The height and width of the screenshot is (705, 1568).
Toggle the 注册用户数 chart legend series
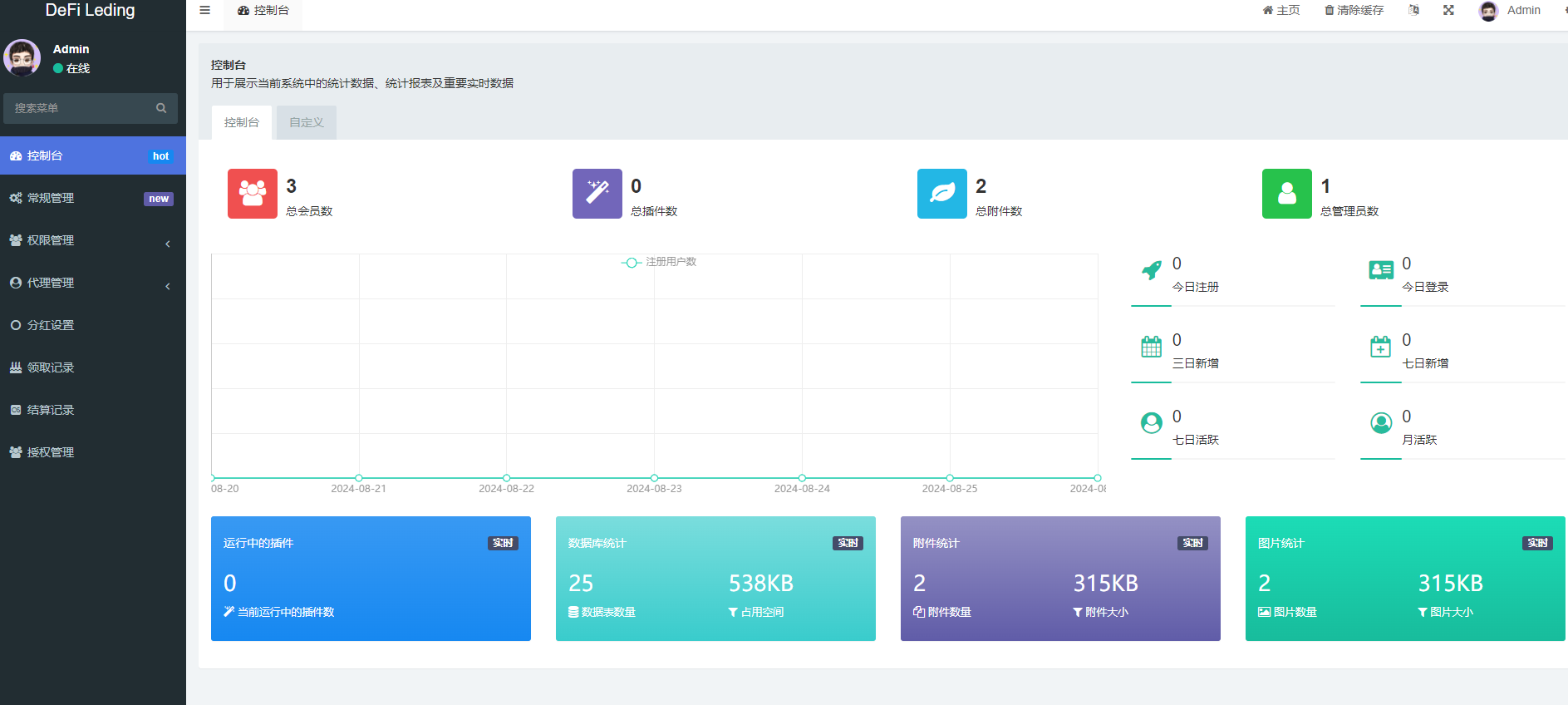[x=660, y=262]
